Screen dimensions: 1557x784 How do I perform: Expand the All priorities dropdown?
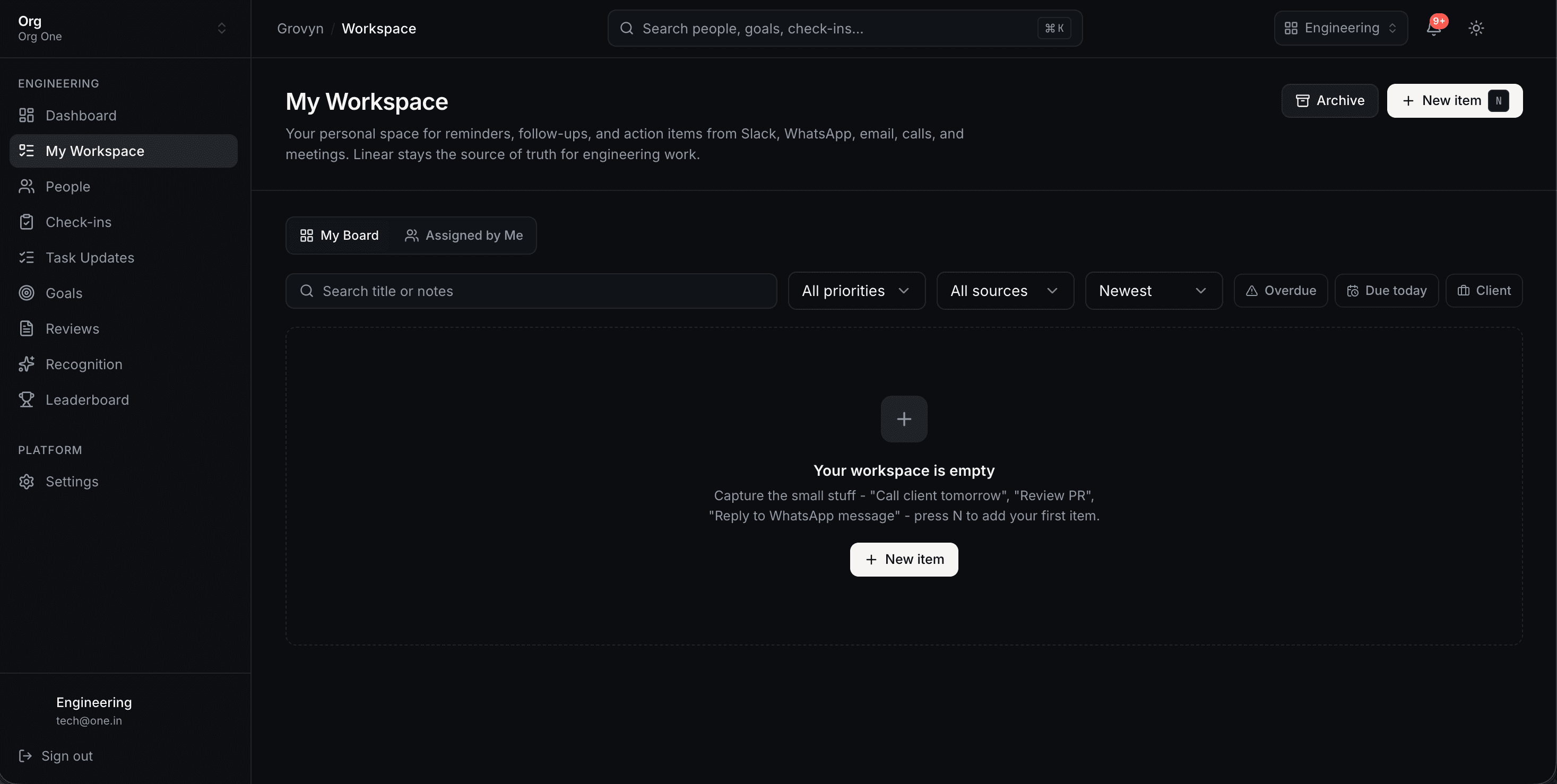[x=857, y=291]
